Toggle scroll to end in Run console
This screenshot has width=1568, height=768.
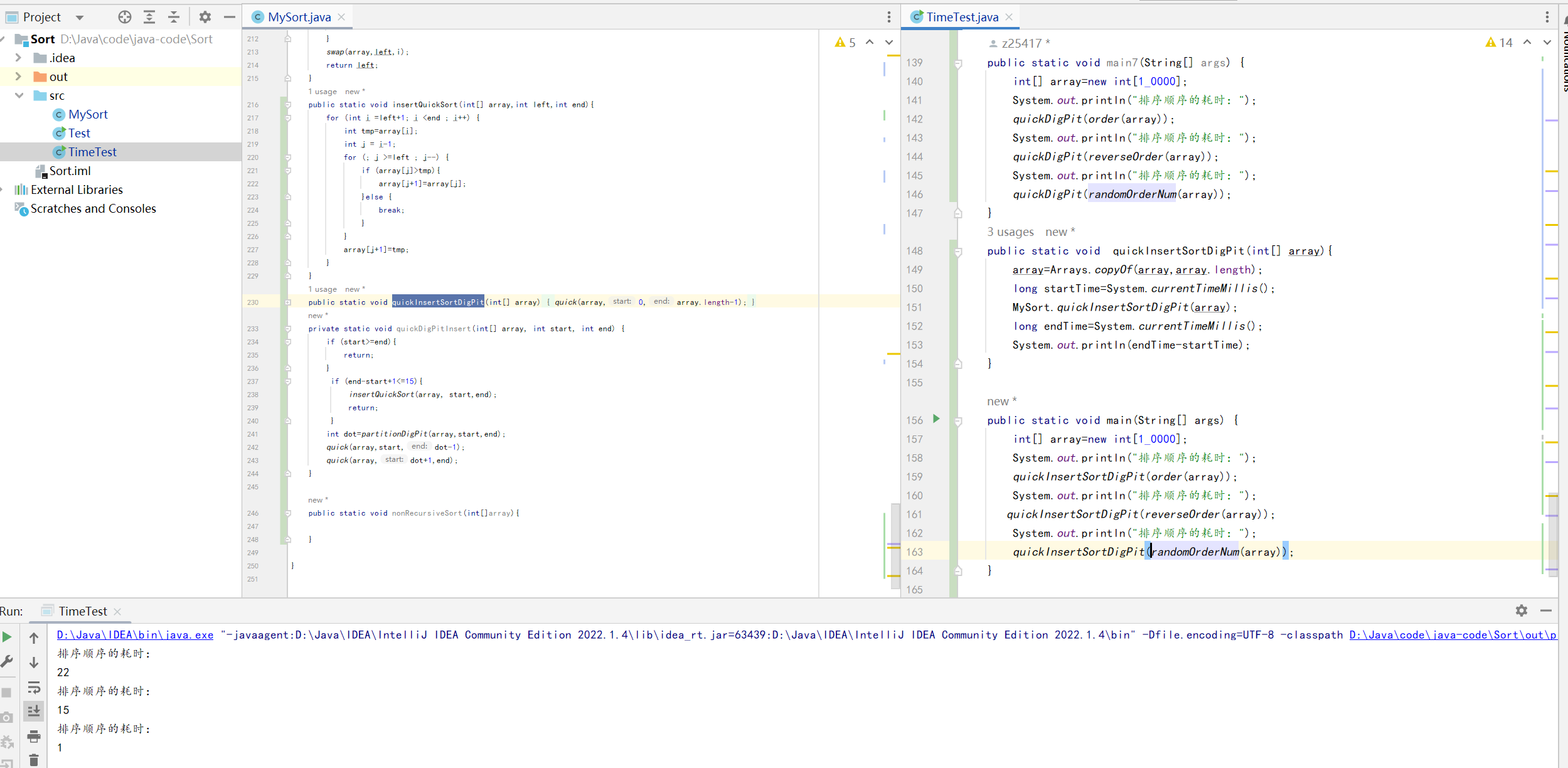pyautogui.click(x=34, y=712)
